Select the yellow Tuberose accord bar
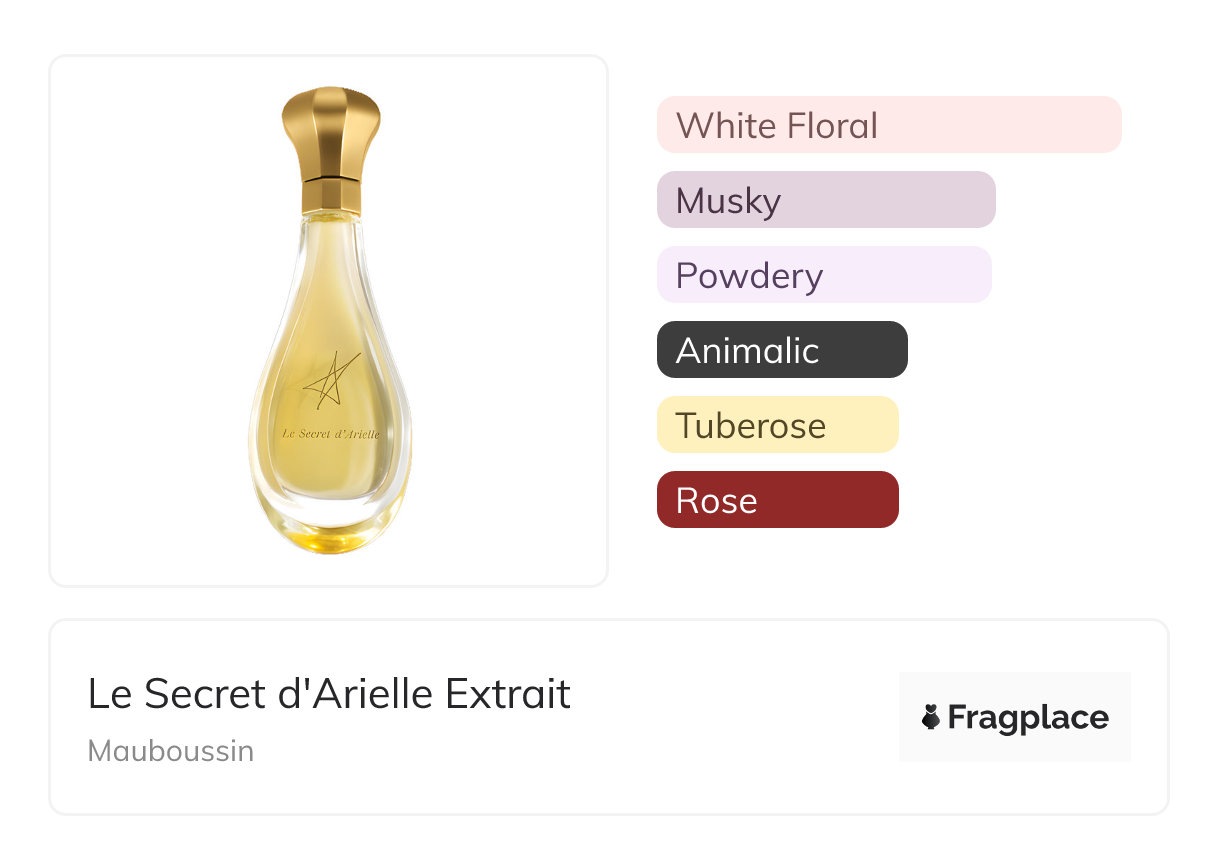Image resolution: width=1218 pixels, height=864 pixels. click(x=777, y=425)
